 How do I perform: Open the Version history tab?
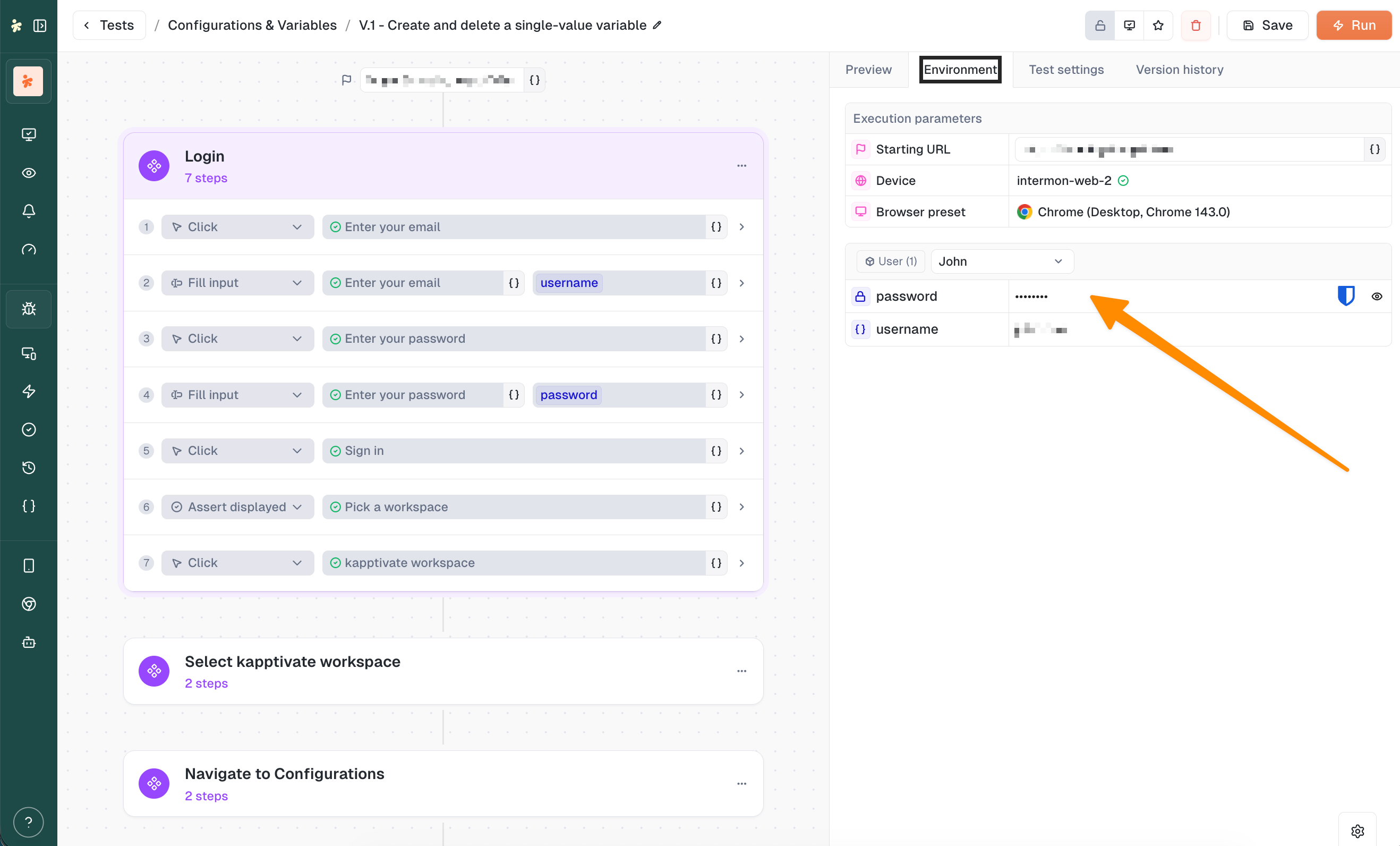pos(1180,70)
